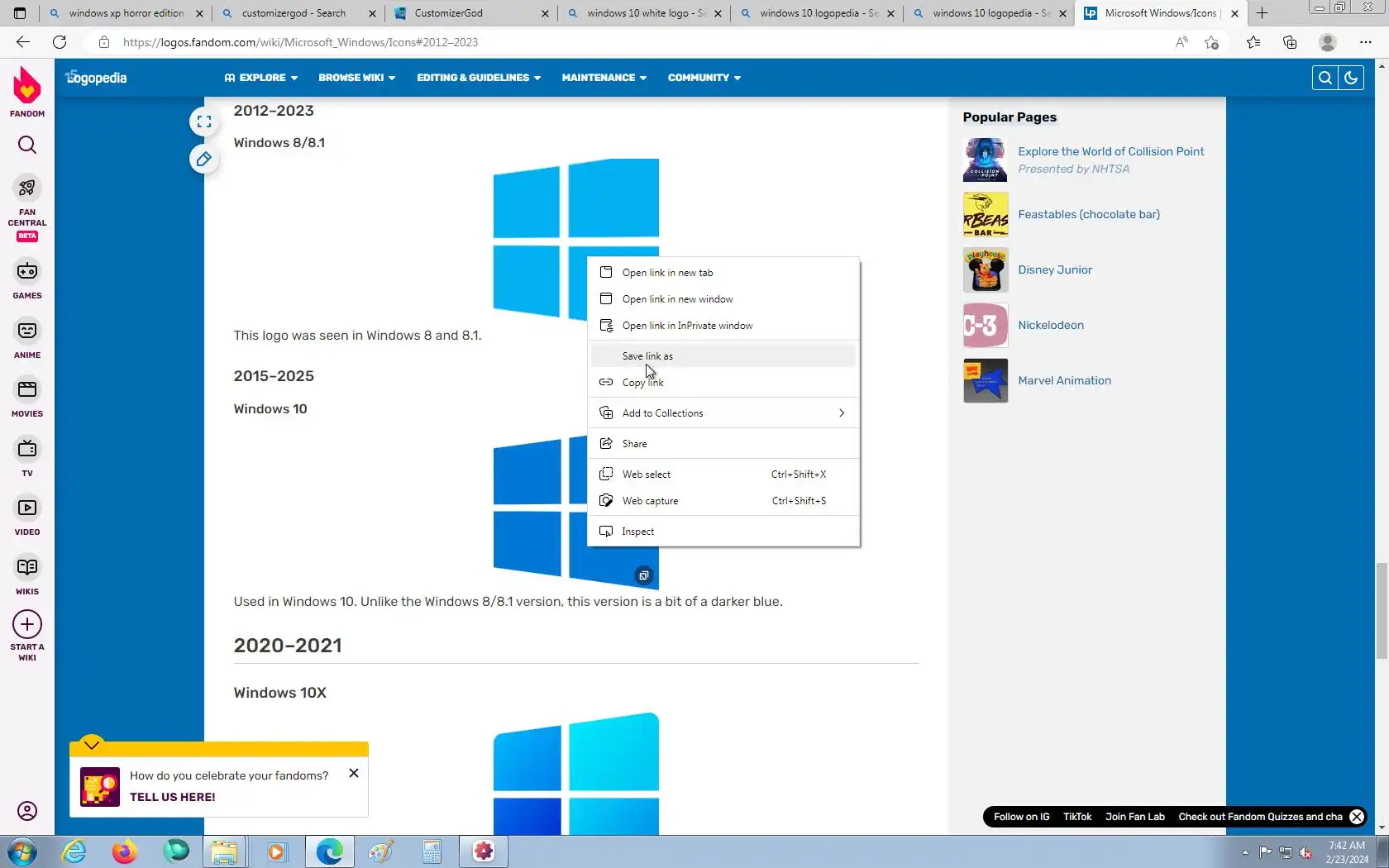The image size is (1389, 868).
Task: Open Firefox from the taskbar
Action: pos(125,851)
